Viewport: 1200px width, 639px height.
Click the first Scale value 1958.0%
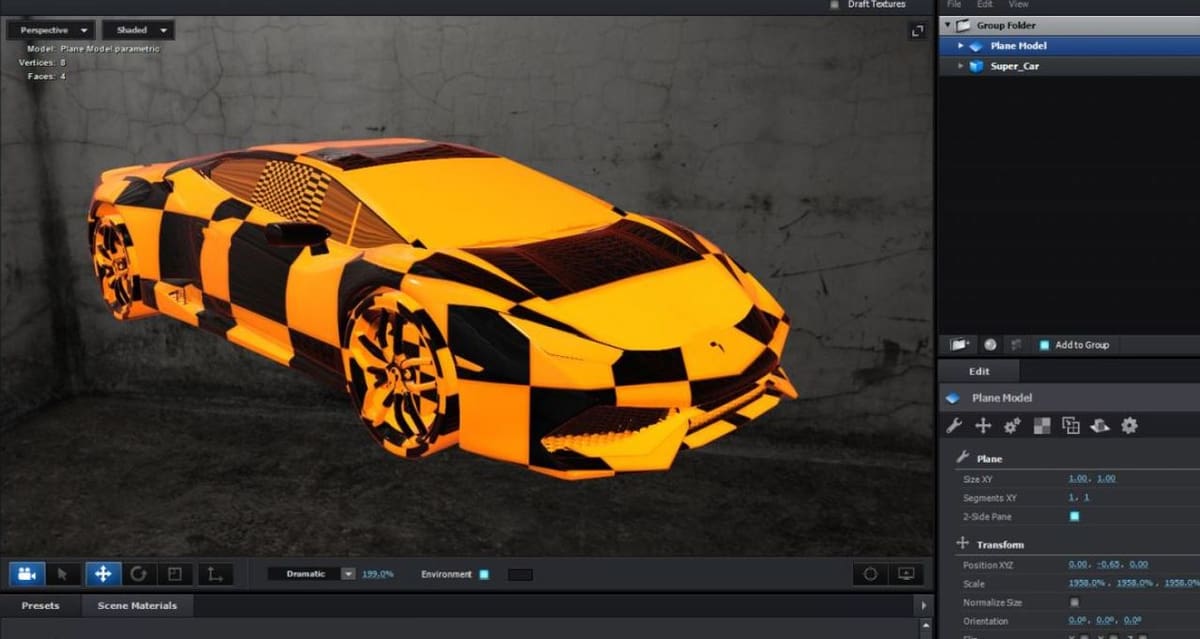[x=1087, y=583]
